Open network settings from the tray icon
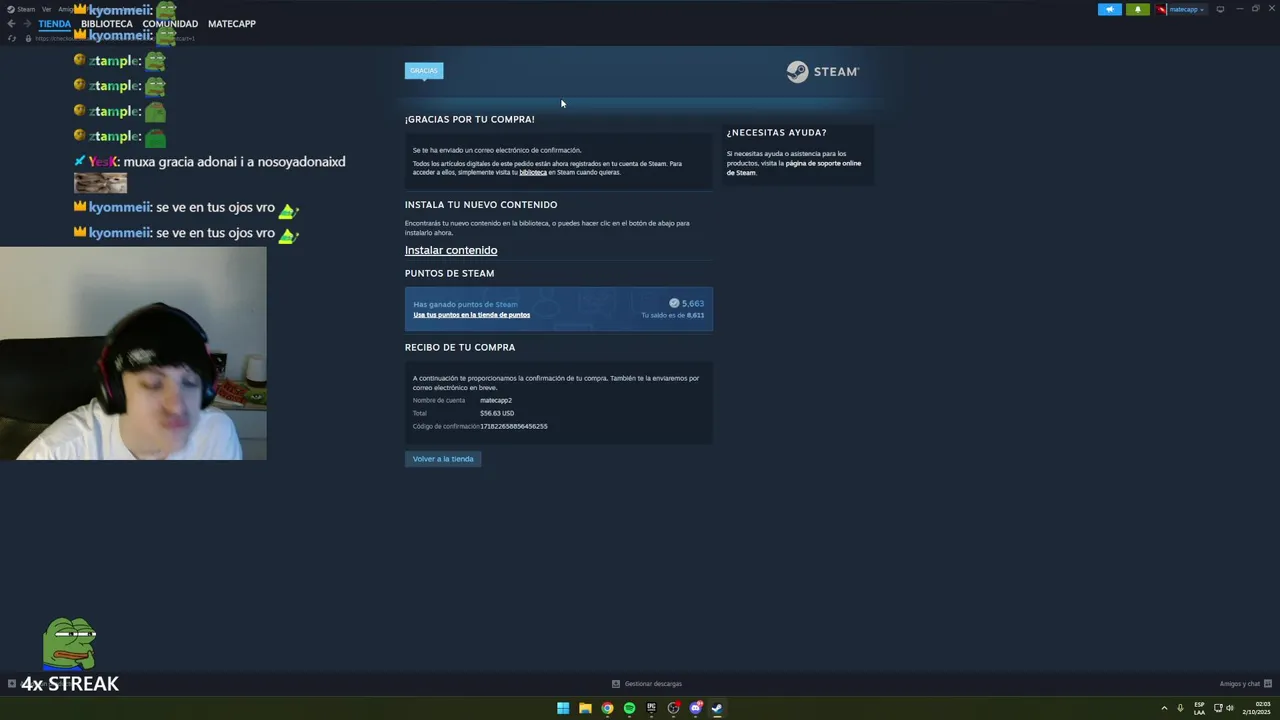The image size is (1280, 720). point(1217,708)
